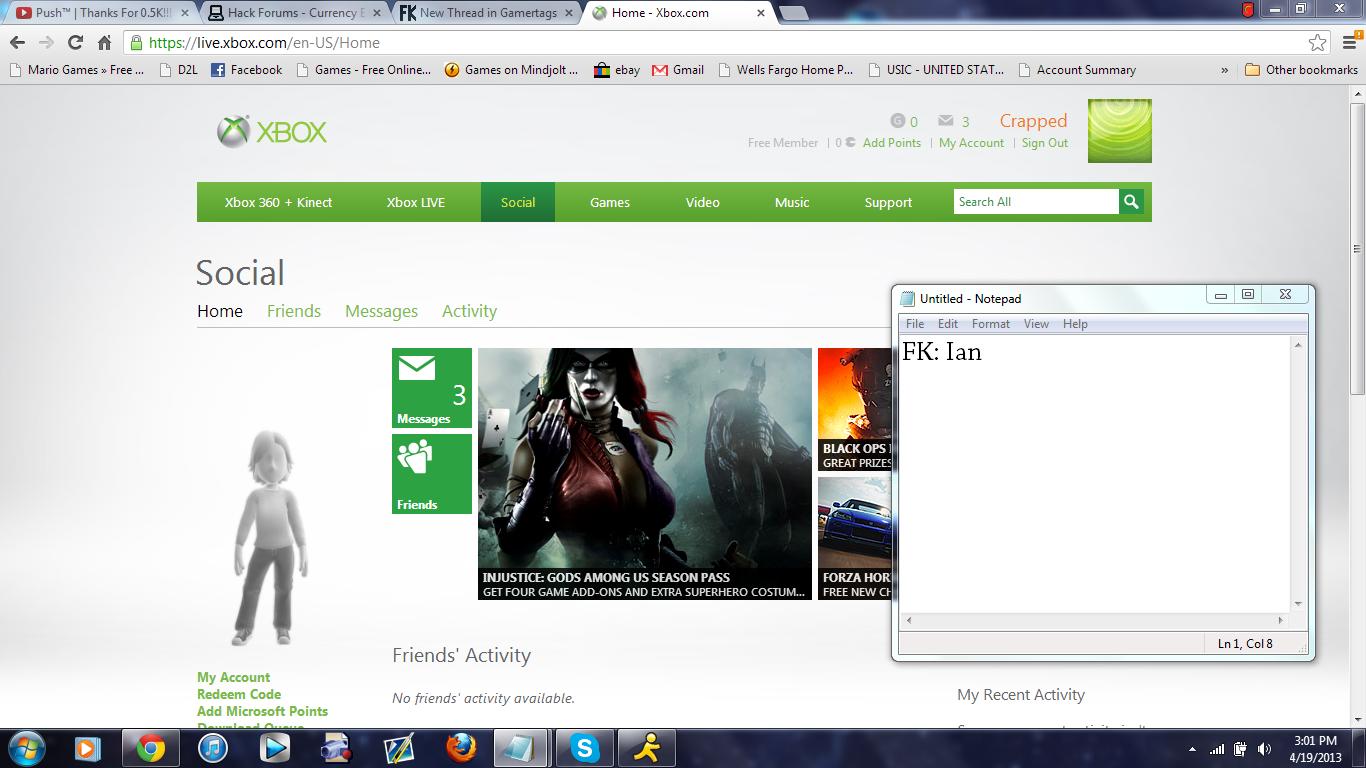Open the Other bookmarks folder
The image size is (1366, 768).
pos(1301,70)
